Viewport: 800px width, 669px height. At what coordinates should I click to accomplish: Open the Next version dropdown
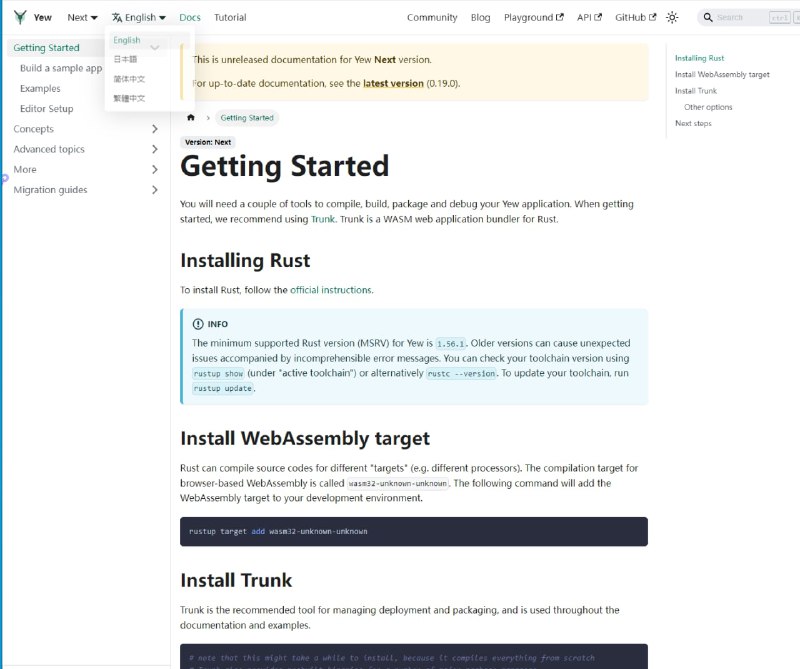coord(79,17)
